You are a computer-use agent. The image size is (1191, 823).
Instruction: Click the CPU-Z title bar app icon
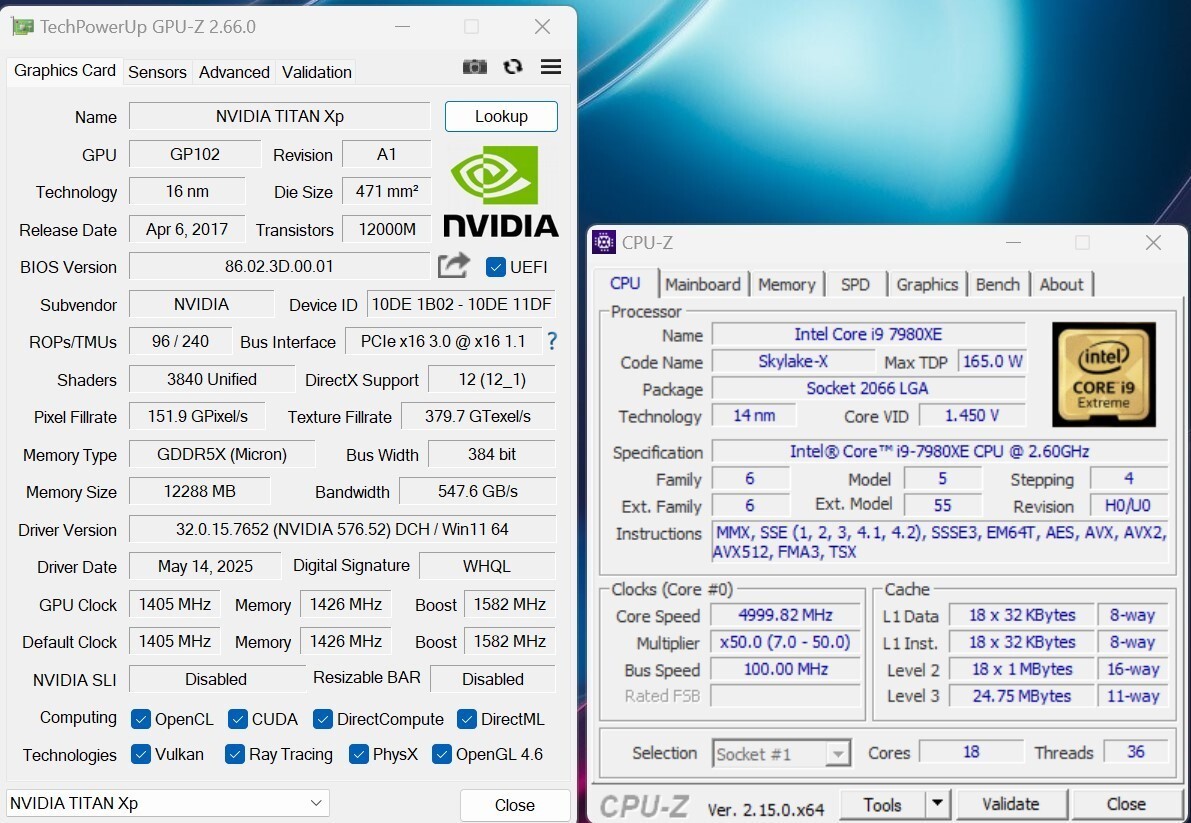604,243
